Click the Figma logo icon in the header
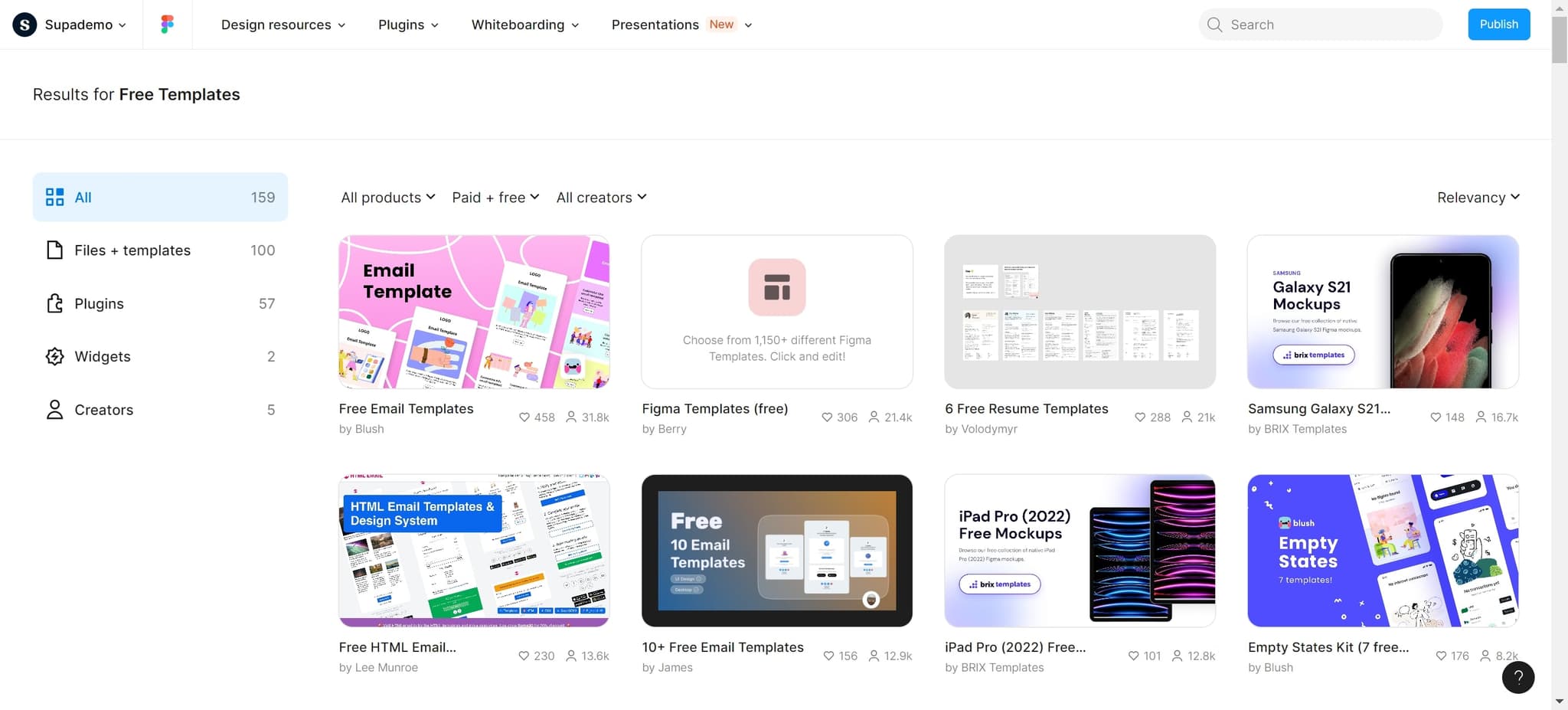Viewport: 1568px width, 710px height. click(167, 24)
